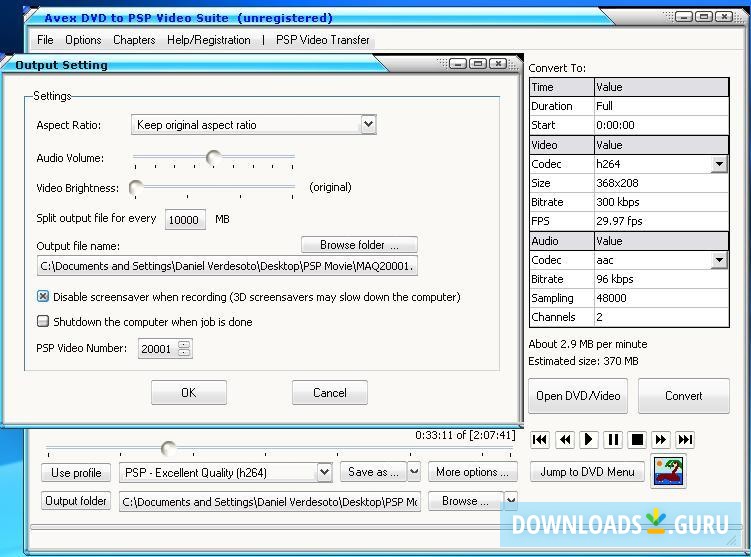Minimize the Avex main window
This screenshot has width=751, height=557.
click(684, 17)
